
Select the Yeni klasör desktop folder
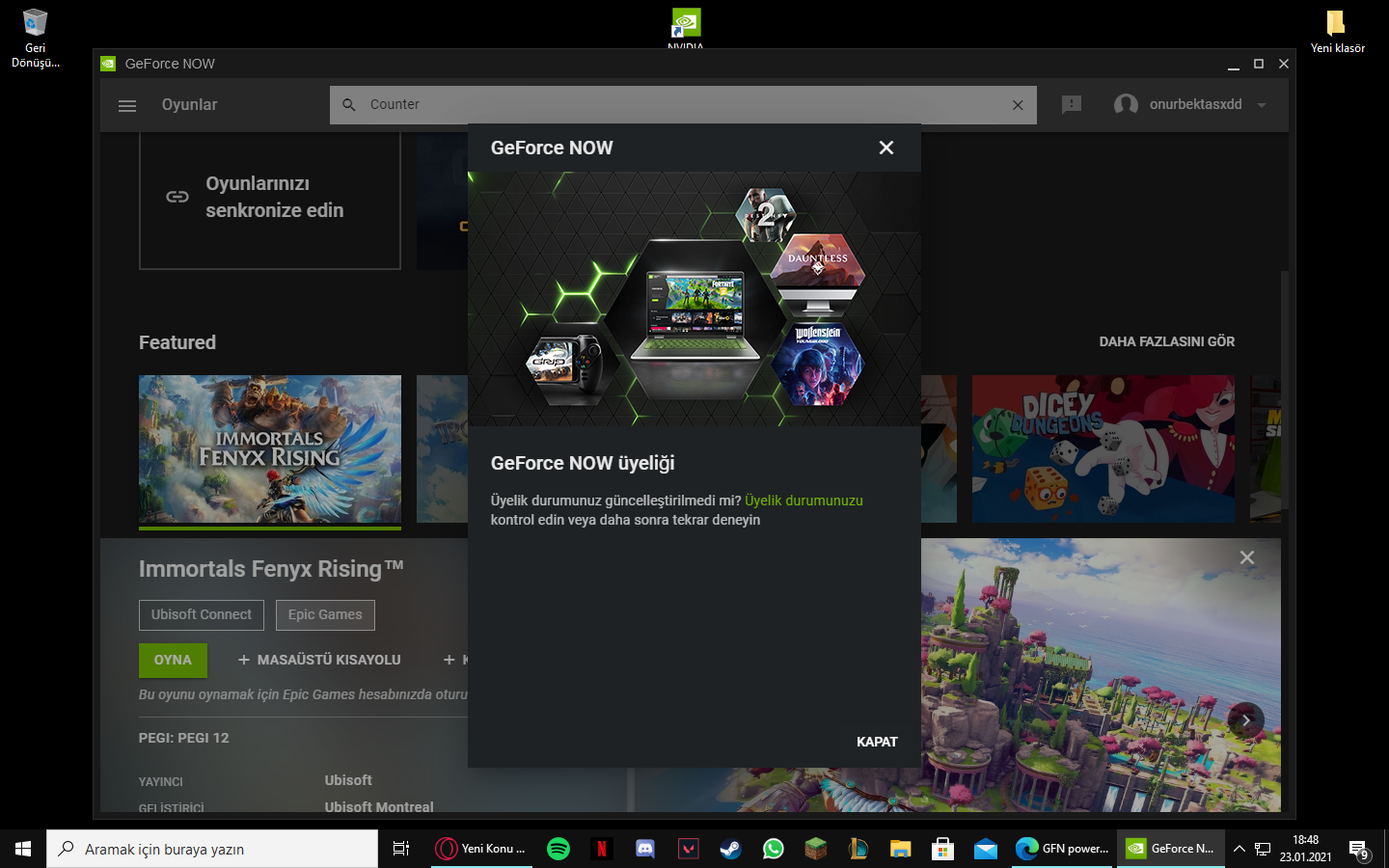1337,32
